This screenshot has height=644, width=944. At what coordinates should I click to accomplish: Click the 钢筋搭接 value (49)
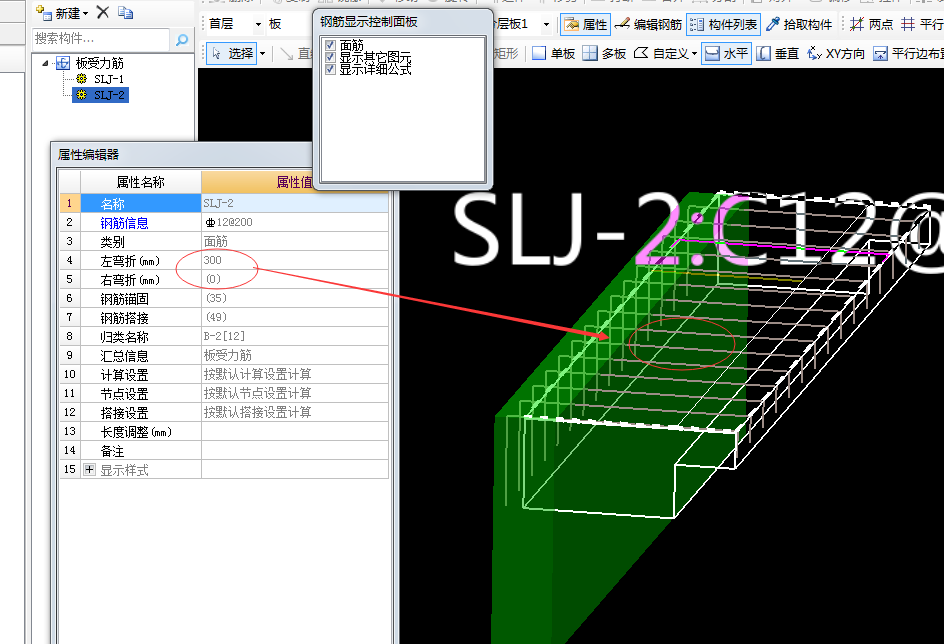point(216,317)
